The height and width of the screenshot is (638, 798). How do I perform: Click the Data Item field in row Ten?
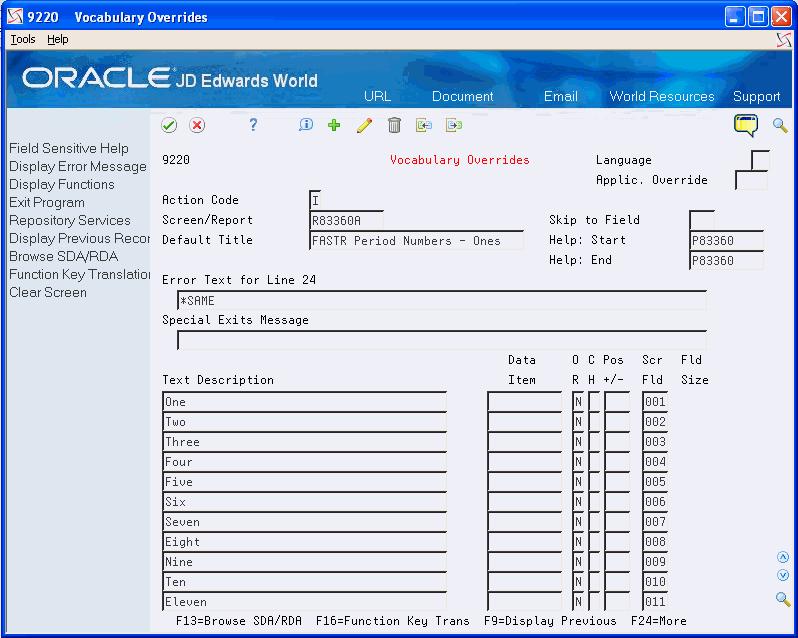524,582
